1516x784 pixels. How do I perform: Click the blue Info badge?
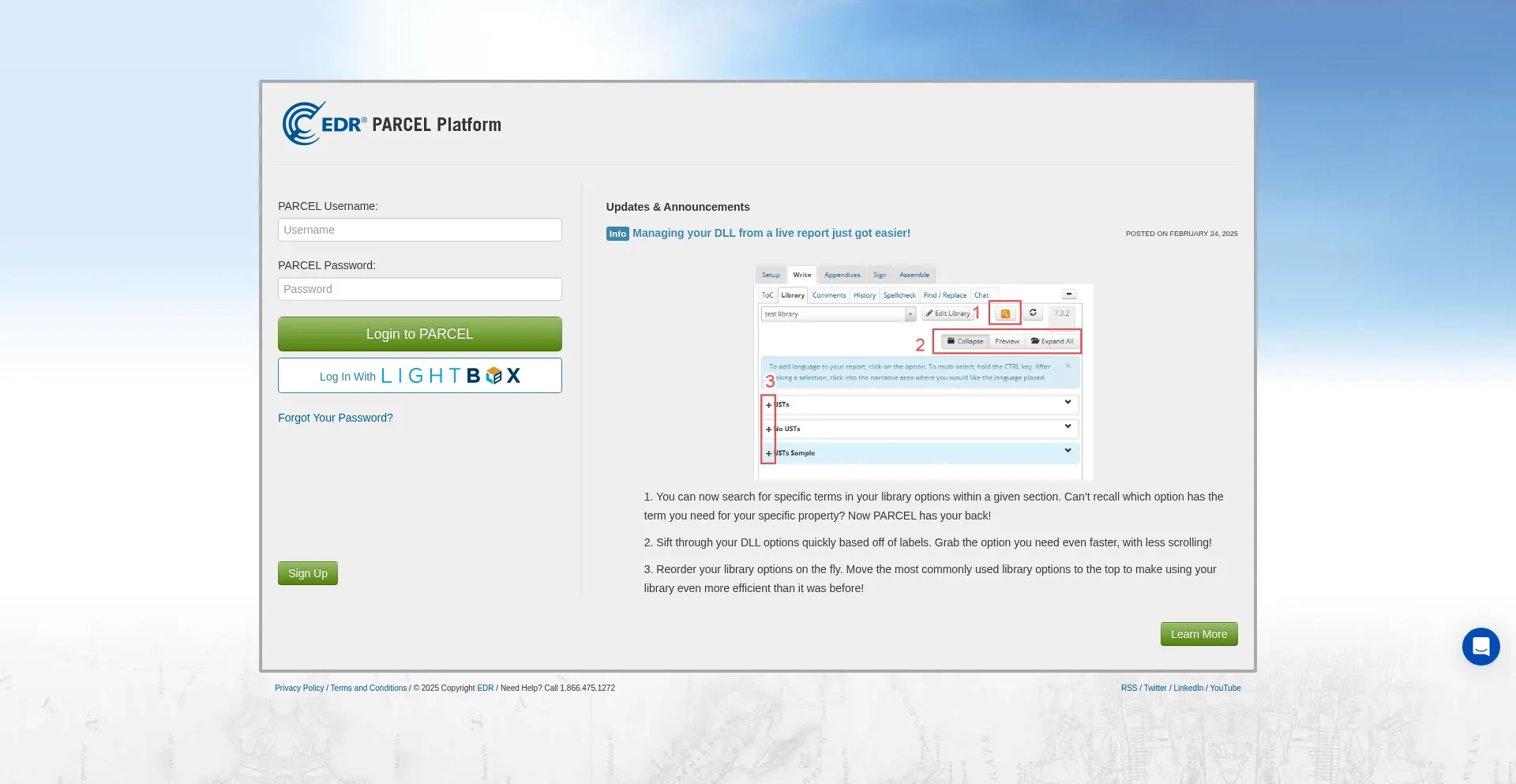coord(617,234)
